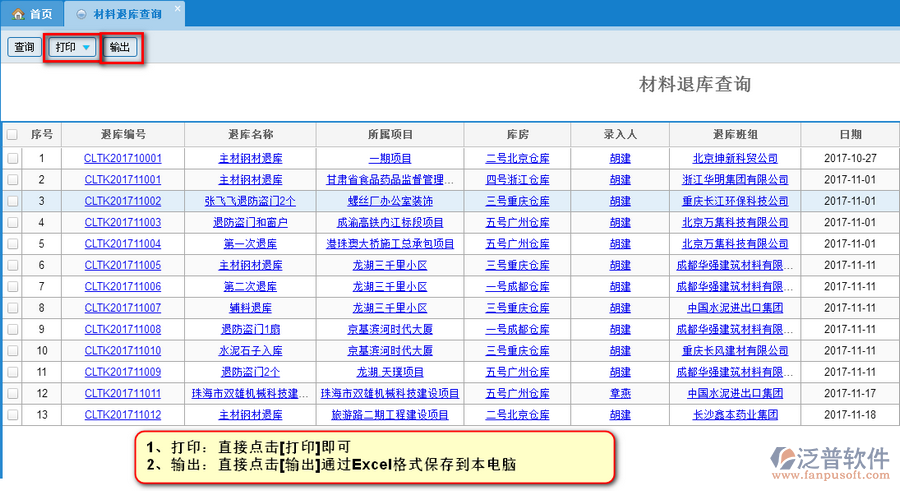Open record link CLTK201710001
900x491 pixels.
[123, 158]
